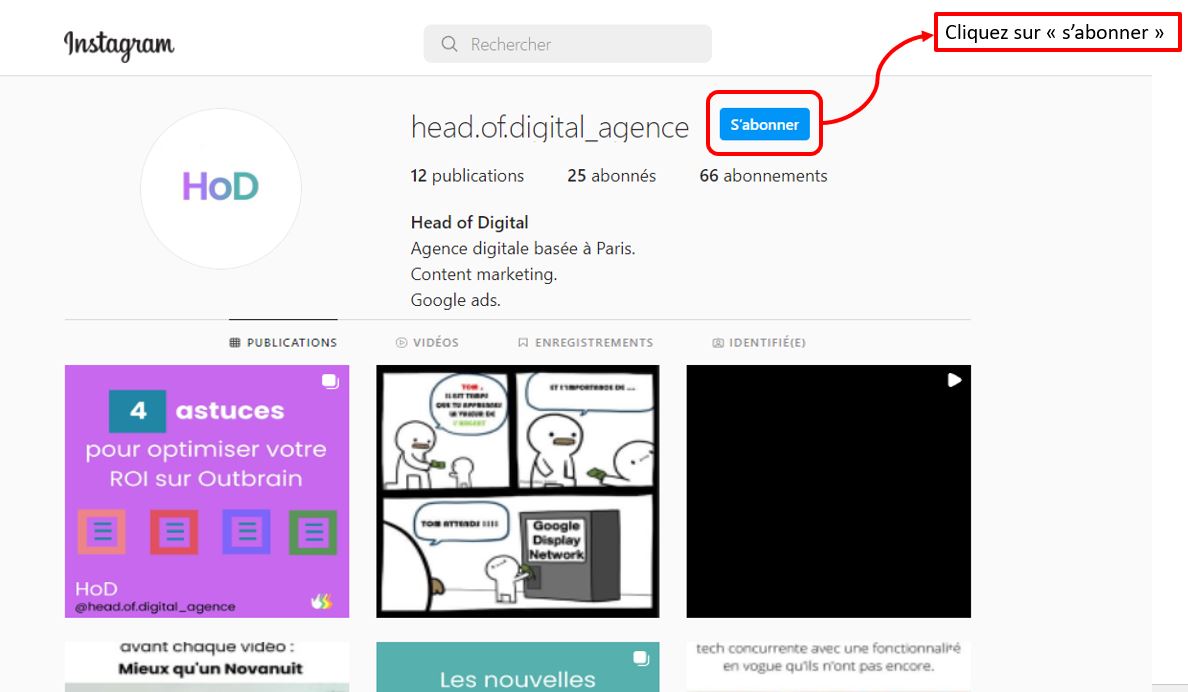Click the Head of Digital bio name
This screenshot has height=692, width=1188.
click(x=470, y=223)
